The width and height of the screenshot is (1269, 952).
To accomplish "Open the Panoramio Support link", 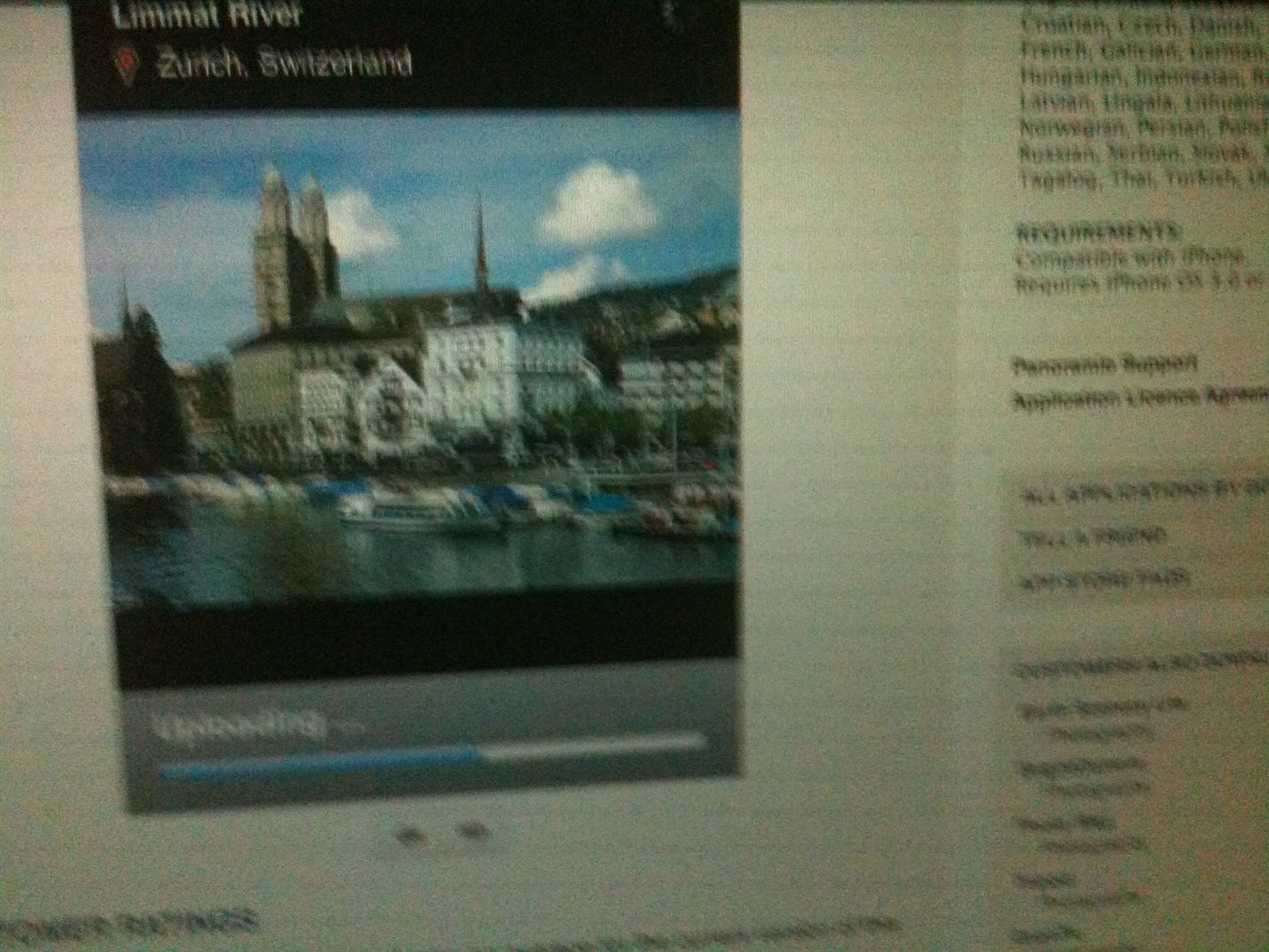I will click(x=1105, y=364).
